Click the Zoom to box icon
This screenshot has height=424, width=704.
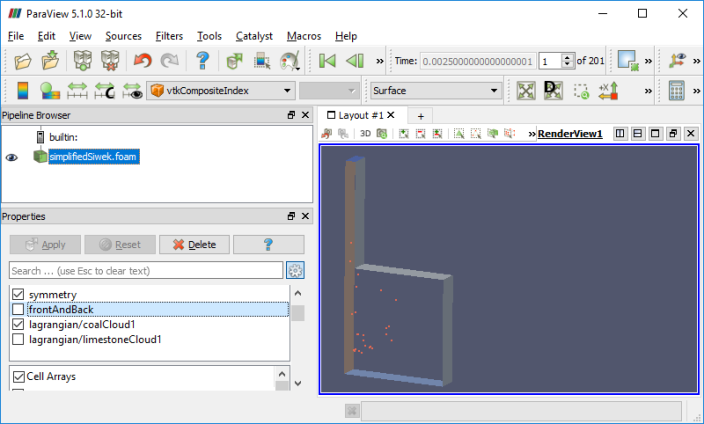581,91
